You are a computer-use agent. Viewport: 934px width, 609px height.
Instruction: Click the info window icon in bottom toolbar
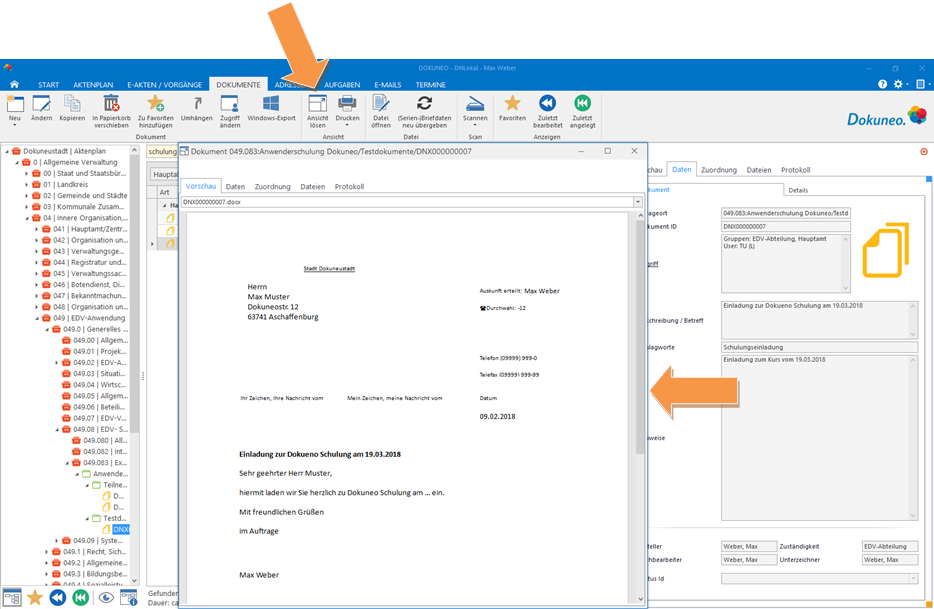coord(129,597)
